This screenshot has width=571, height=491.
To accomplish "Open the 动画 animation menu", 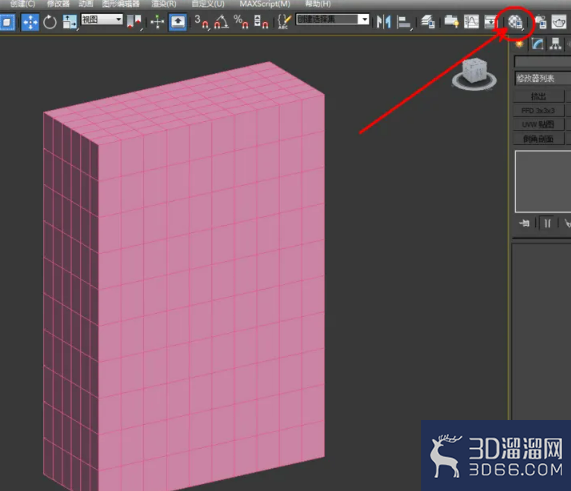I will click(86, 4).
